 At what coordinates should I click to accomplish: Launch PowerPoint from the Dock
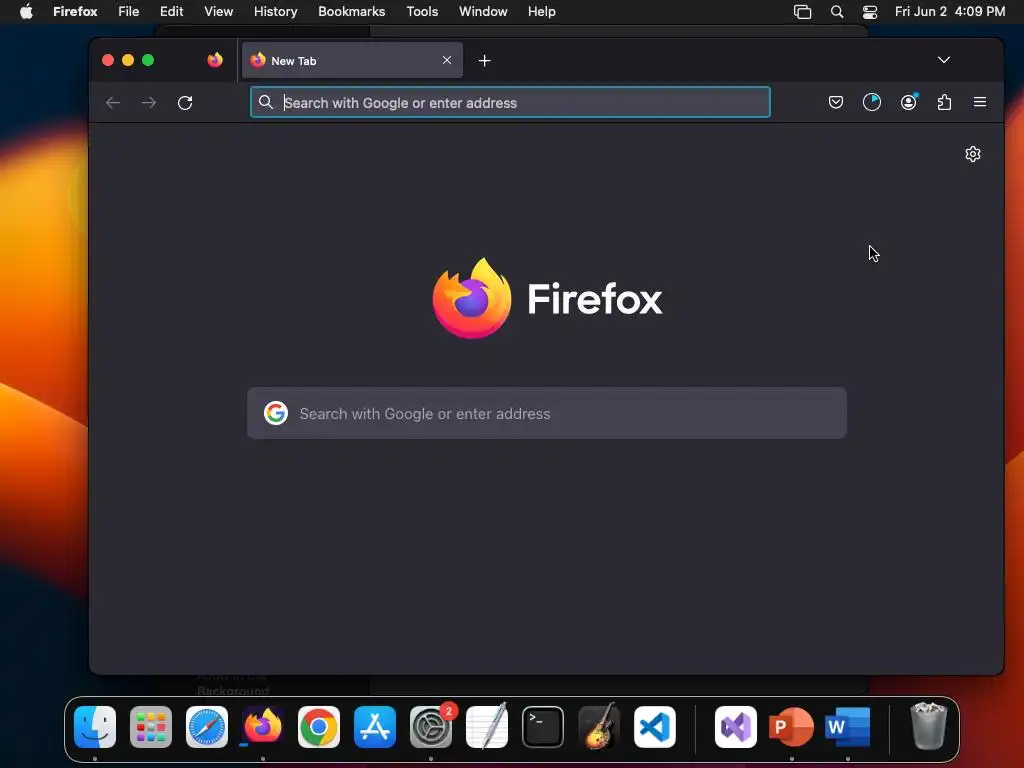click(792, 727)
